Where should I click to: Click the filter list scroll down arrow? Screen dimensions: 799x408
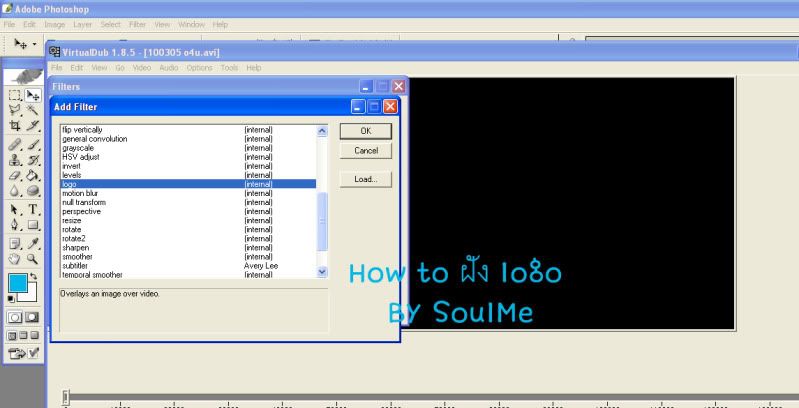point(322,272)
